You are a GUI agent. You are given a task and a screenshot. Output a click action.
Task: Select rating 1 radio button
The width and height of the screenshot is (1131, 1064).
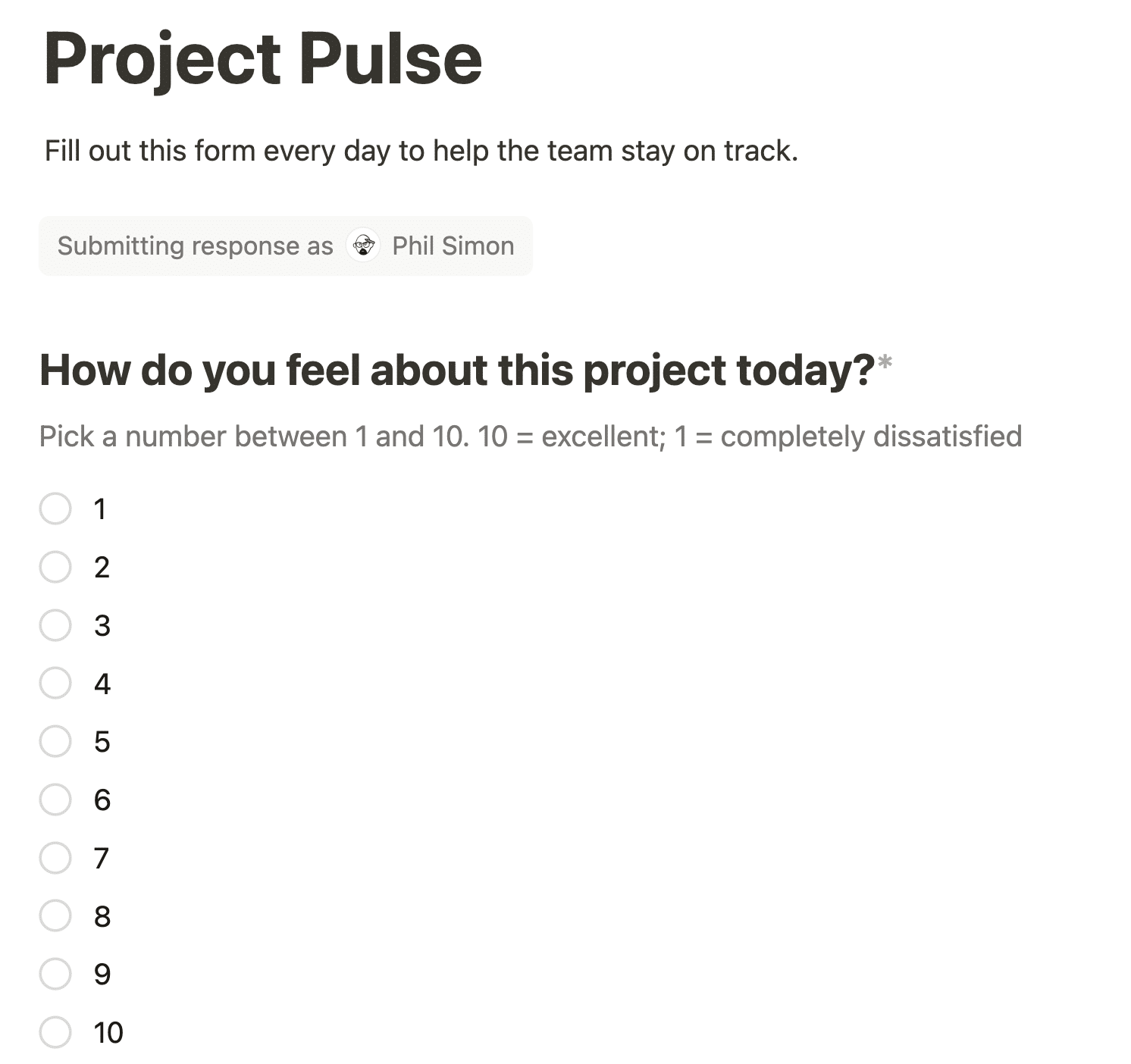coord(55,509)
